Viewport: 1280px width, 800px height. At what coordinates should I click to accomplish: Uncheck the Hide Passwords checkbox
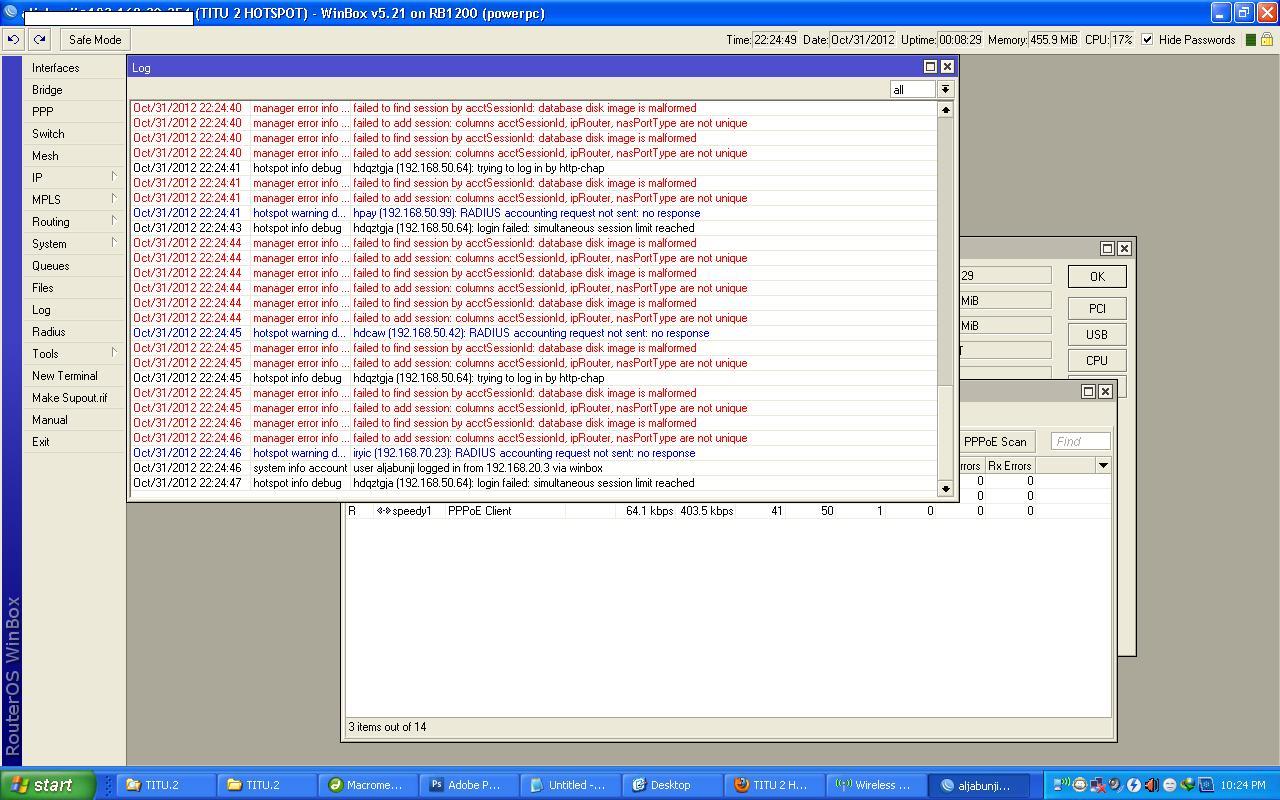tap(1147, 40)
